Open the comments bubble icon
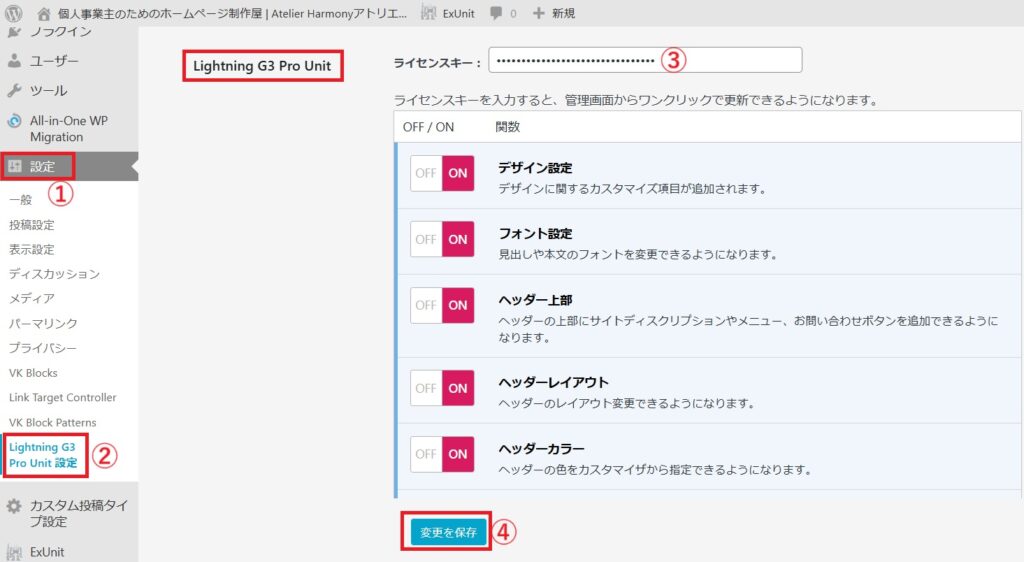 [496, 13]
